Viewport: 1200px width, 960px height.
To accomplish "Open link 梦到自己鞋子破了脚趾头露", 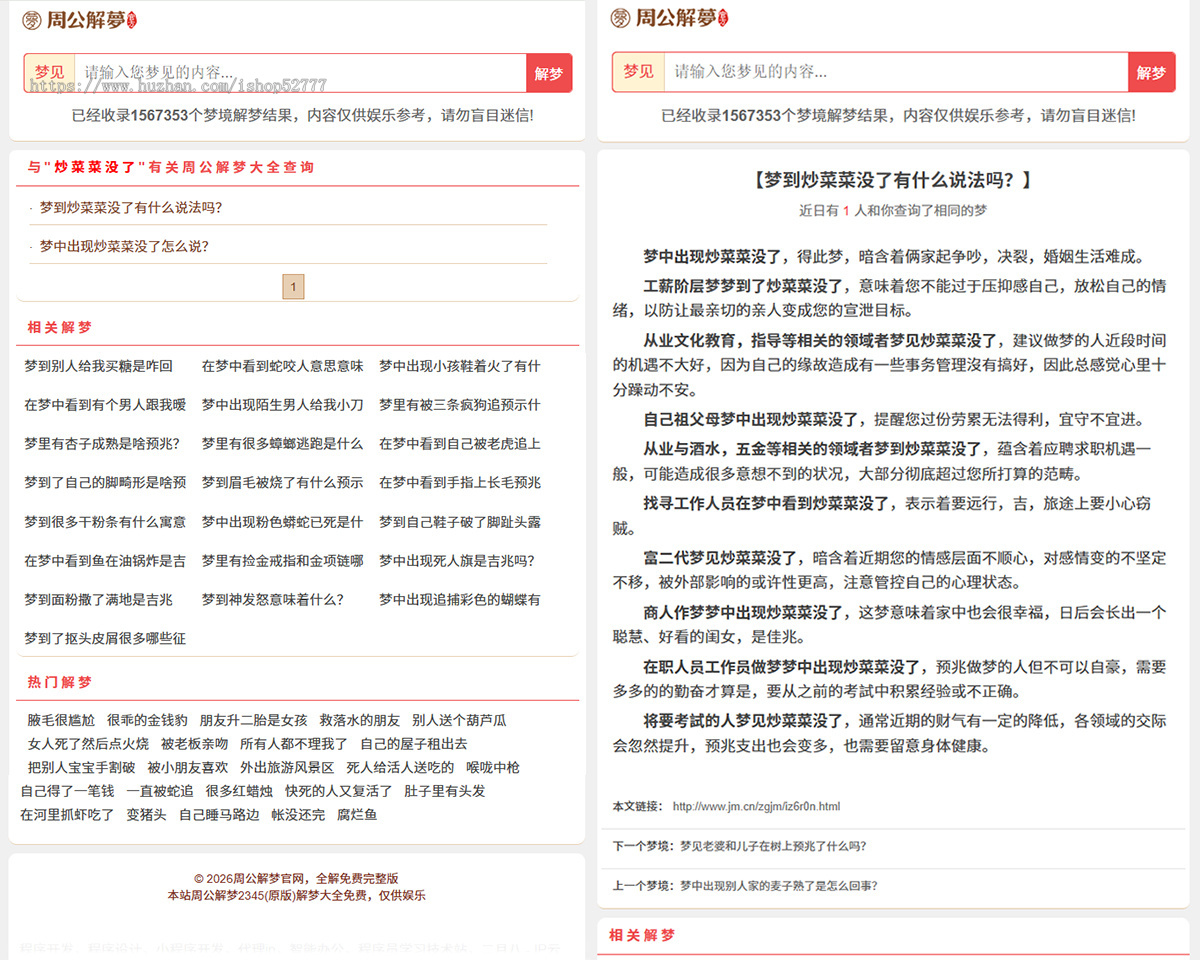I will pos(459,522).
